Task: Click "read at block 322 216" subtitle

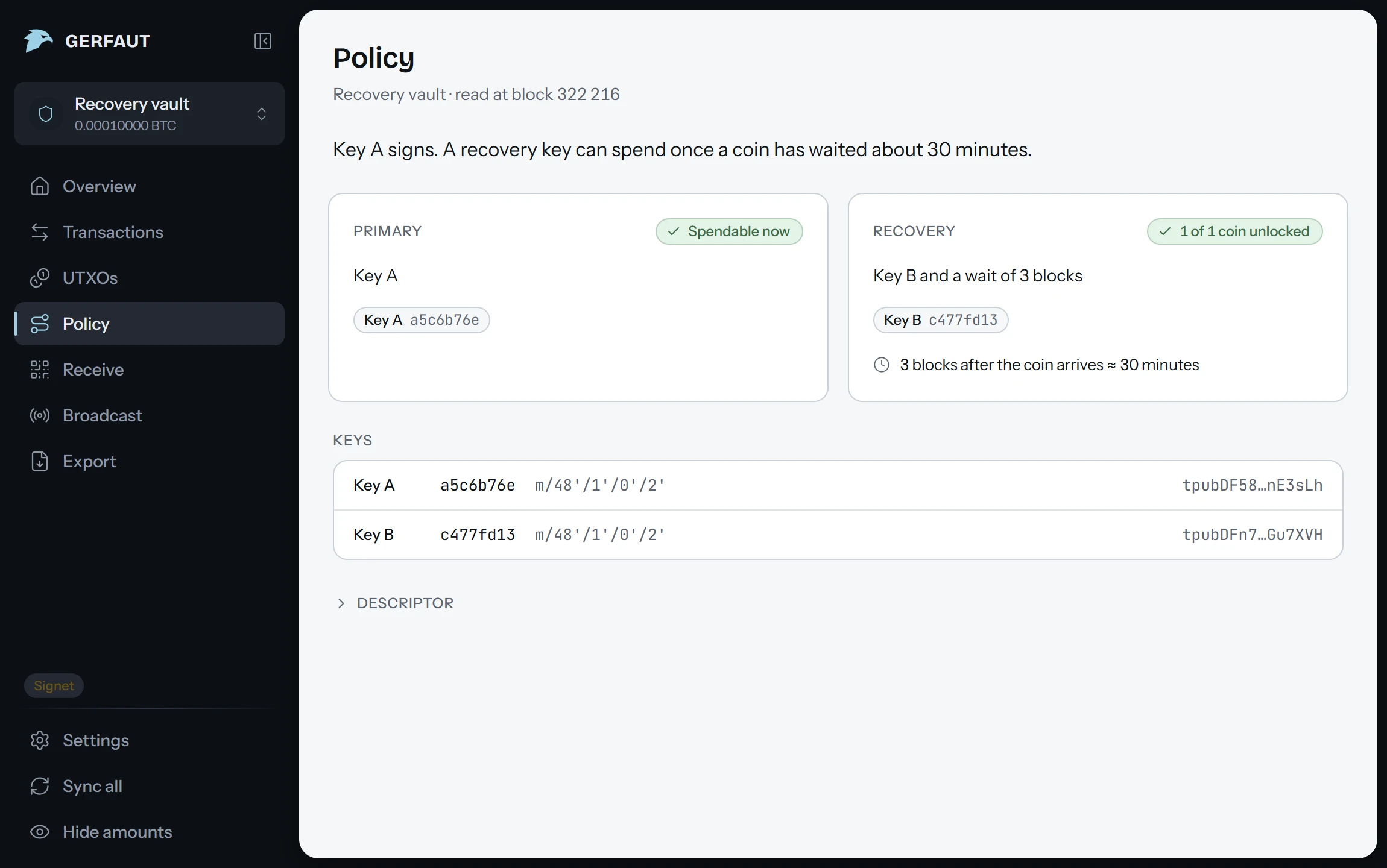Action: point(537,95)
